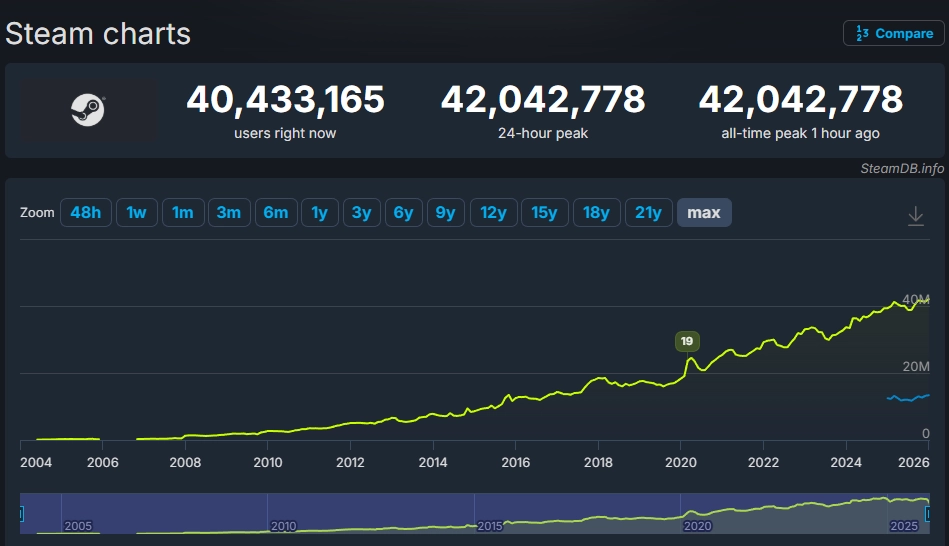Click the left navigator range handle
Viewport: 949px width, 546px height.
[x=21, y=514]
